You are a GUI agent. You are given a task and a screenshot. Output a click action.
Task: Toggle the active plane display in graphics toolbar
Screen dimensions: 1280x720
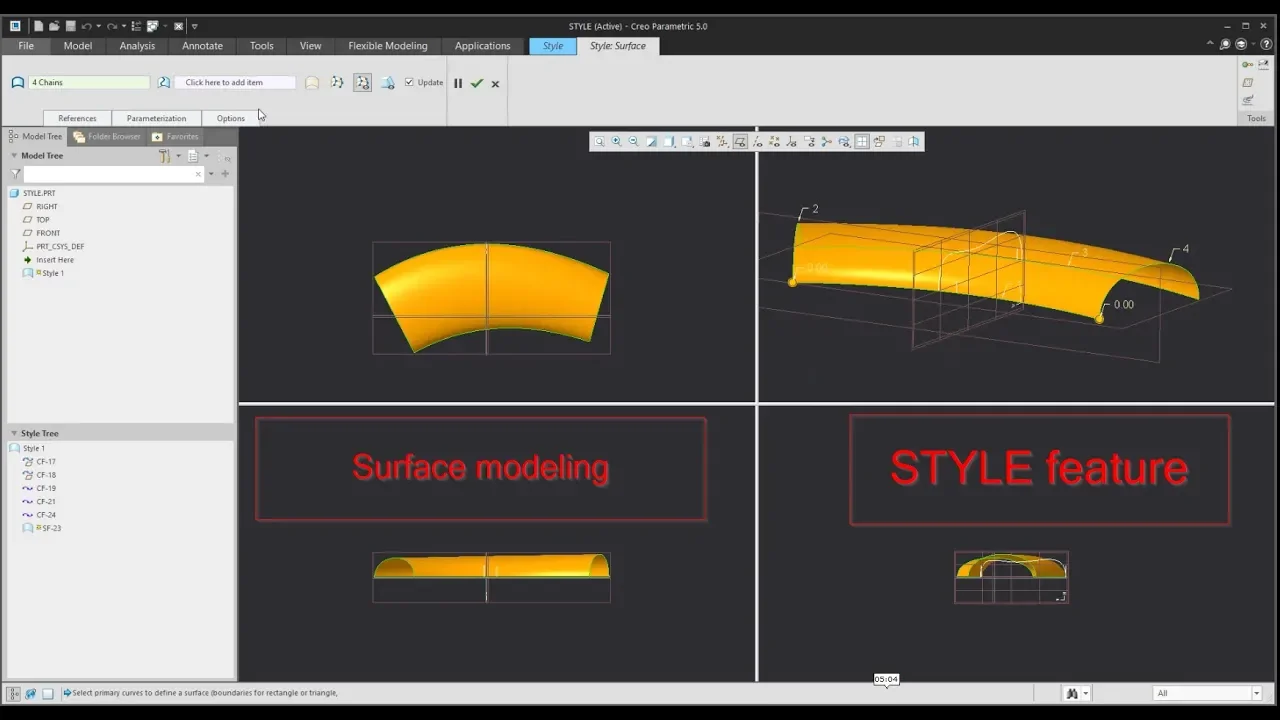740,142
